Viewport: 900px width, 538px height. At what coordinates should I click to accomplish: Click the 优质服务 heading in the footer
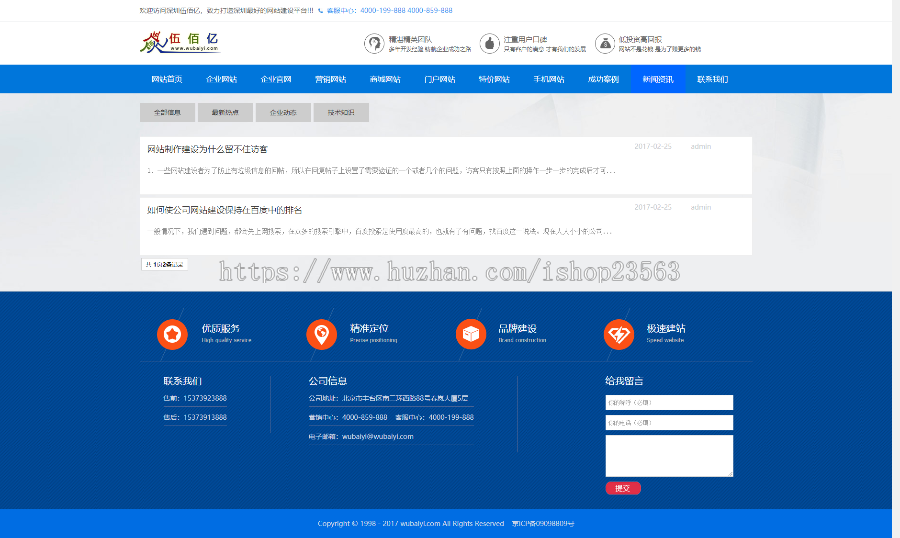pyautogui.click(x=220, y=328)
